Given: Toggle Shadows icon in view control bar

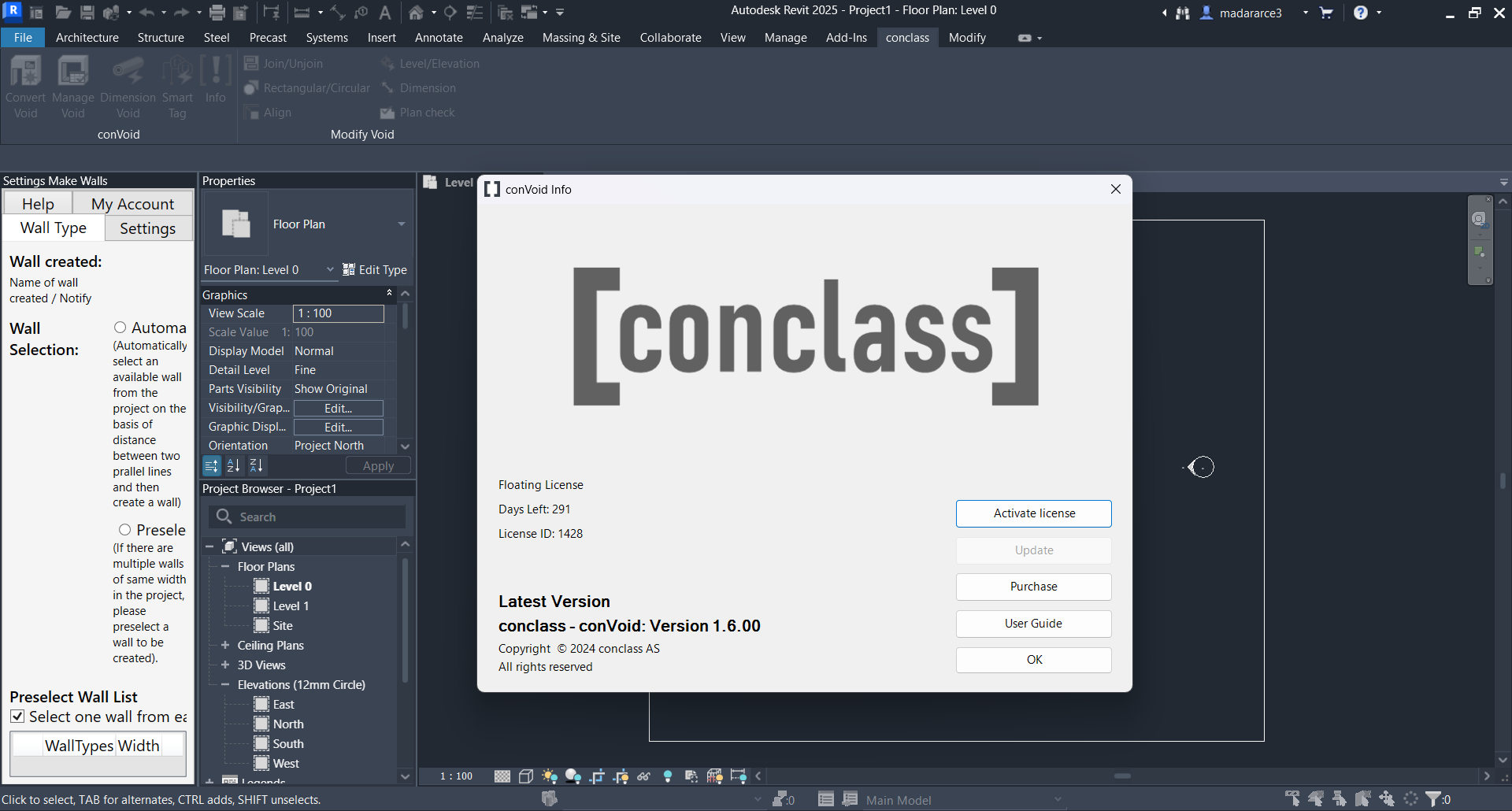Looking at the screenshot, I should tap(573, 776).
